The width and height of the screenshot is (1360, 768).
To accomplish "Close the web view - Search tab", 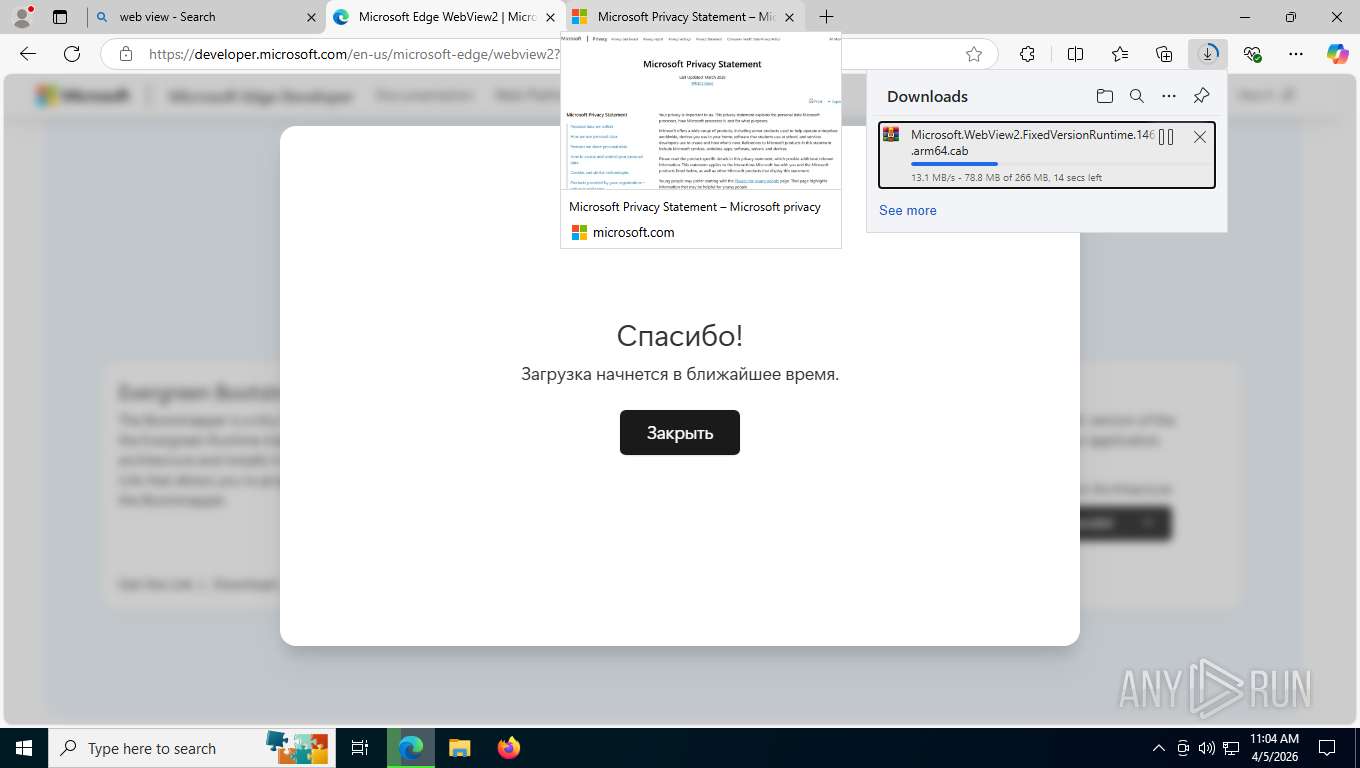I will click(x=311, y=17).
